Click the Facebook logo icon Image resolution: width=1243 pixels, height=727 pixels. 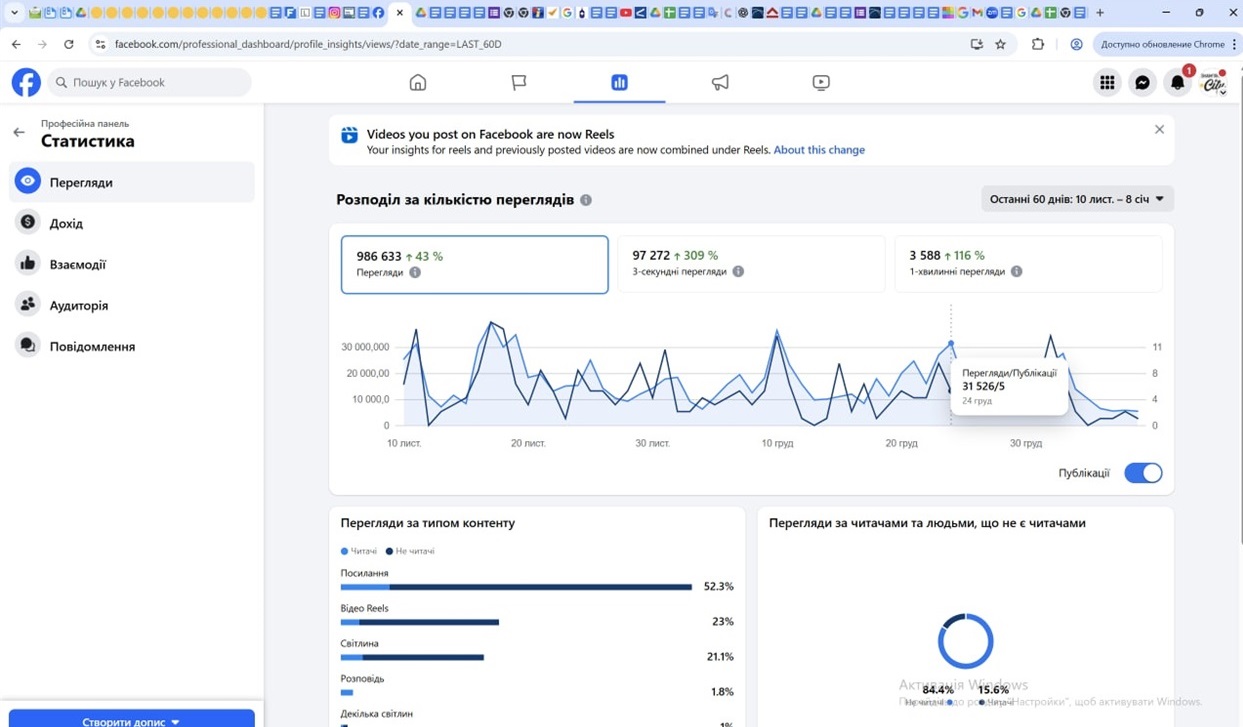[x=26, y=82]
